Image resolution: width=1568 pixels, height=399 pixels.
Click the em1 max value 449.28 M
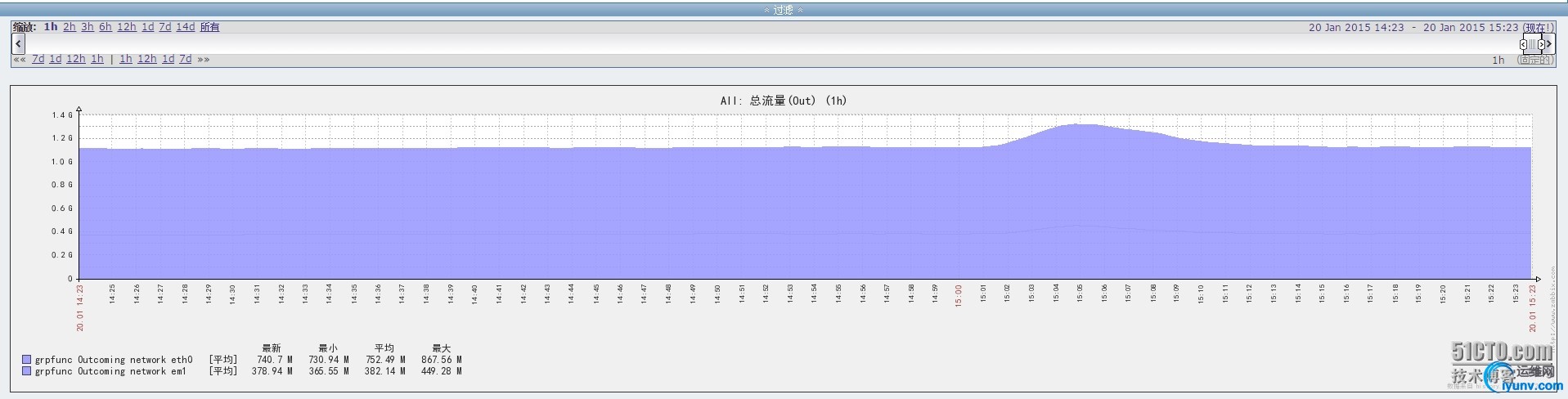[442, 371]
